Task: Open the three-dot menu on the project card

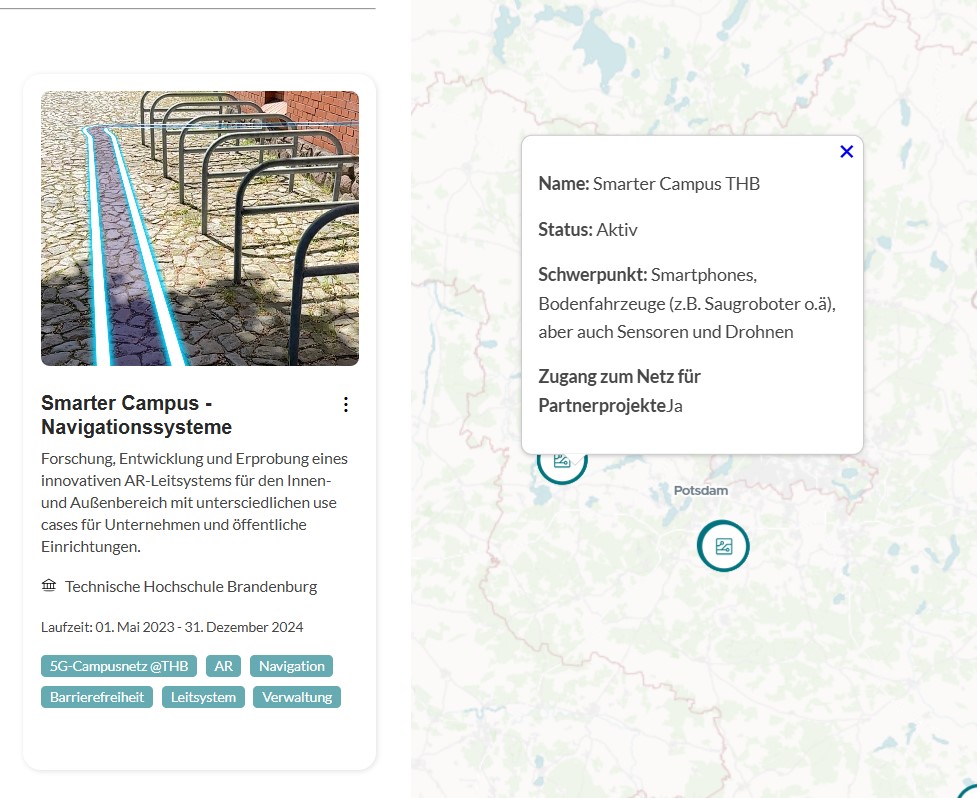Action: click(x=346, y=404)
